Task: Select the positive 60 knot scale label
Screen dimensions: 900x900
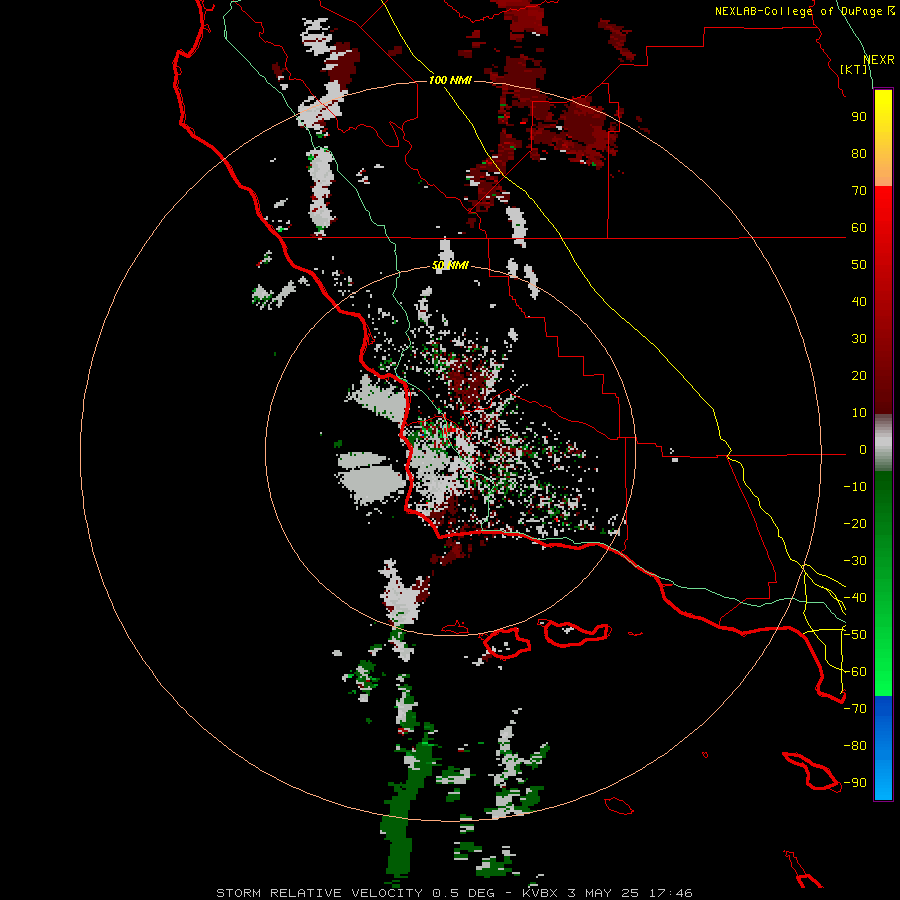Action: (x=859, y=228)
